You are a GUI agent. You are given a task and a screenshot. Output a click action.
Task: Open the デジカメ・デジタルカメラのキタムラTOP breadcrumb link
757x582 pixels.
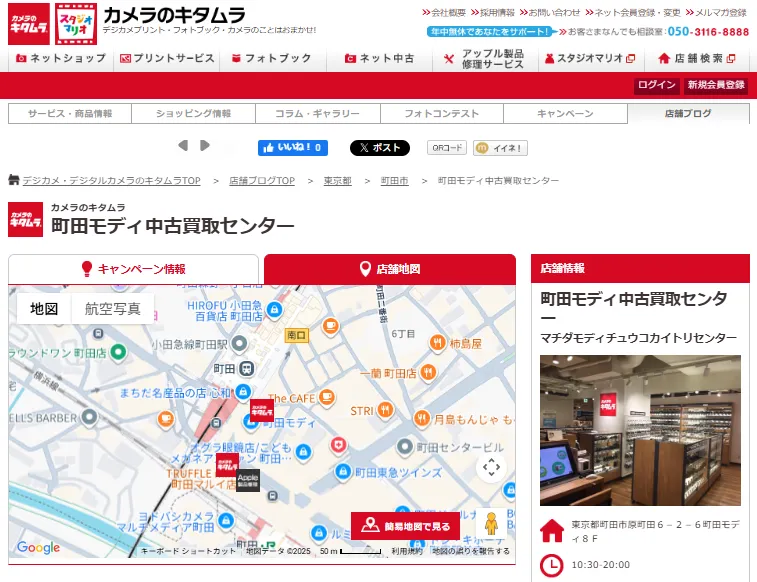tap(112, 180)
